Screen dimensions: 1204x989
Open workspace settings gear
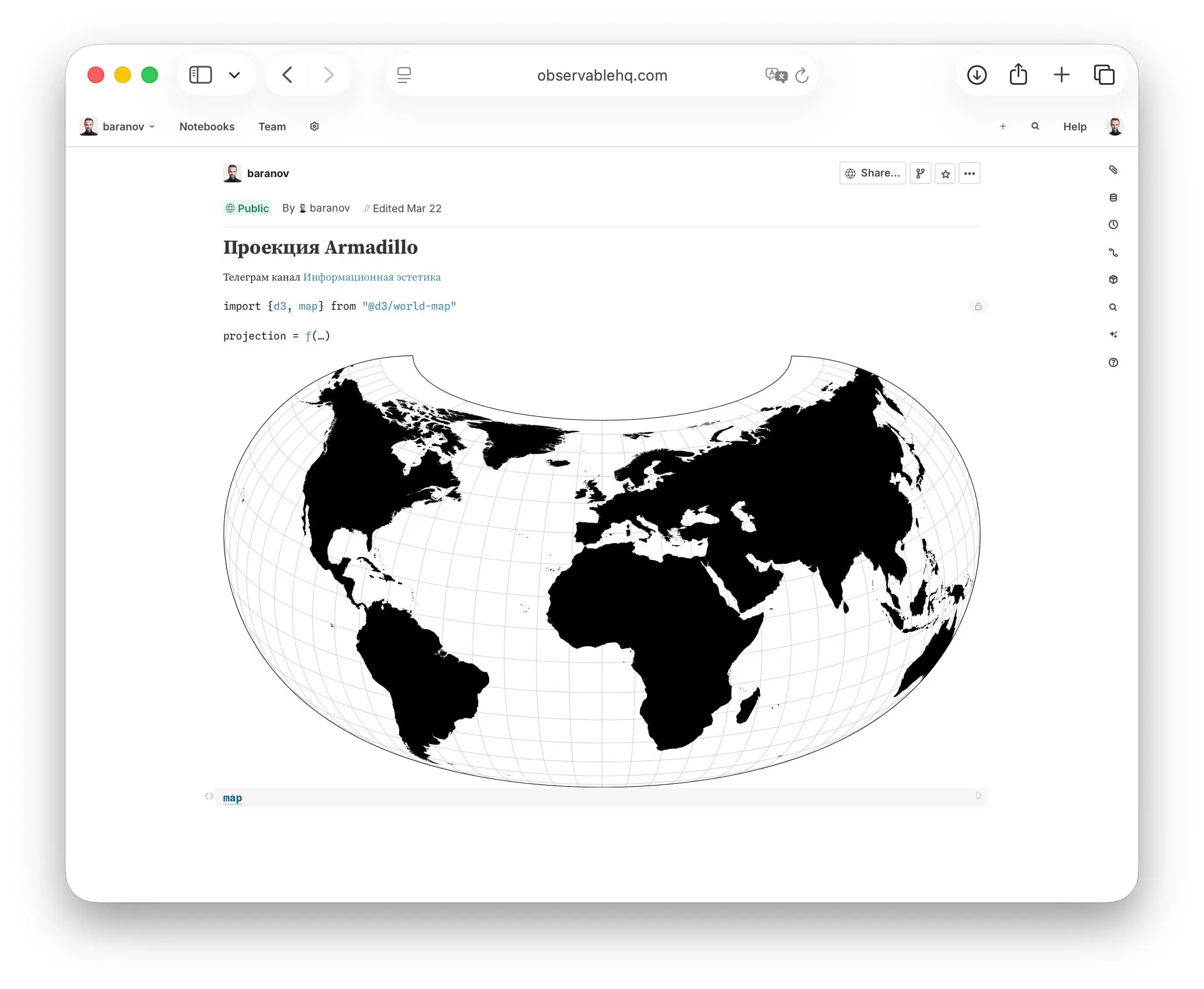(x=314, y=126)
